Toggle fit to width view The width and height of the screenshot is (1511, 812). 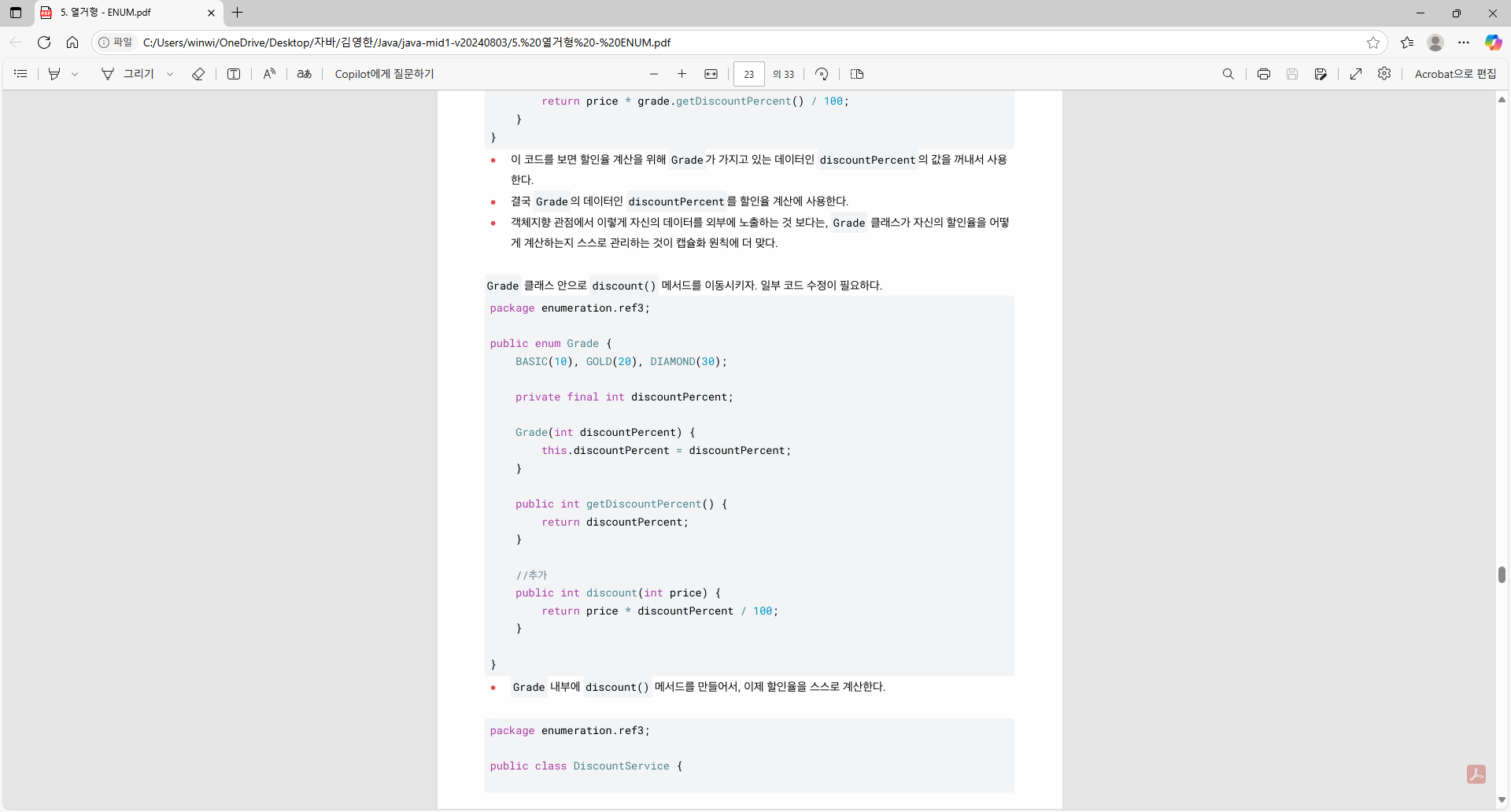pyautogui.click(x=711, y=74)
